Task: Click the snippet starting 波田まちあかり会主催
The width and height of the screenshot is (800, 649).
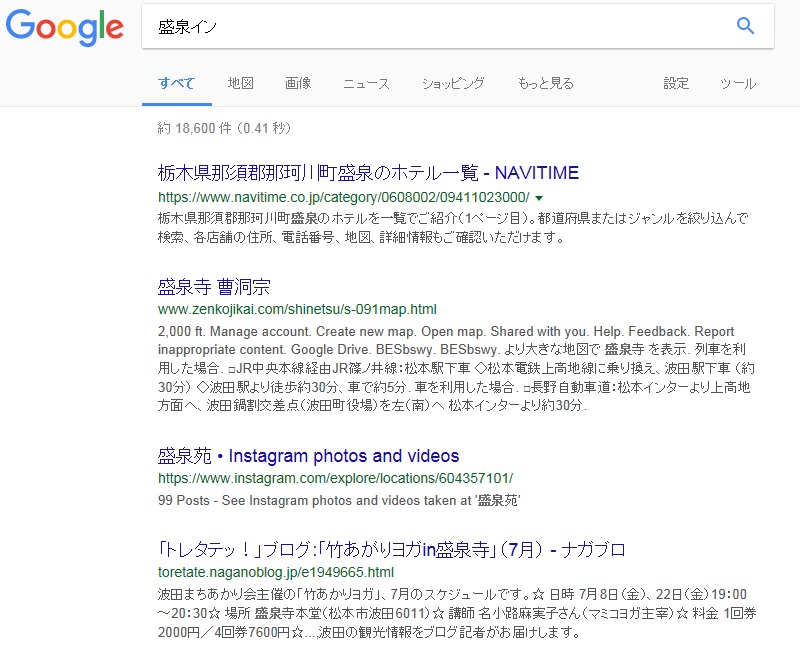Action: 457,613
